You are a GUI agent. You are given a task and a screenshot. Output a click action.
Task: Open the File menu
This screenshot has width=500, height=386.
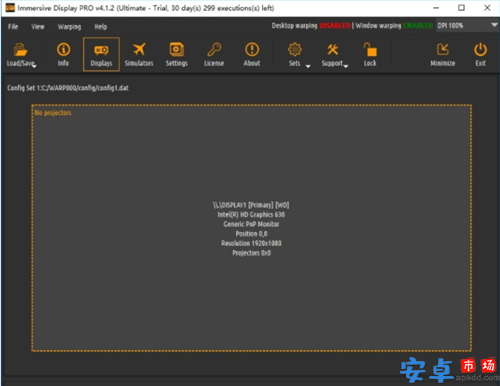[13, 27]
